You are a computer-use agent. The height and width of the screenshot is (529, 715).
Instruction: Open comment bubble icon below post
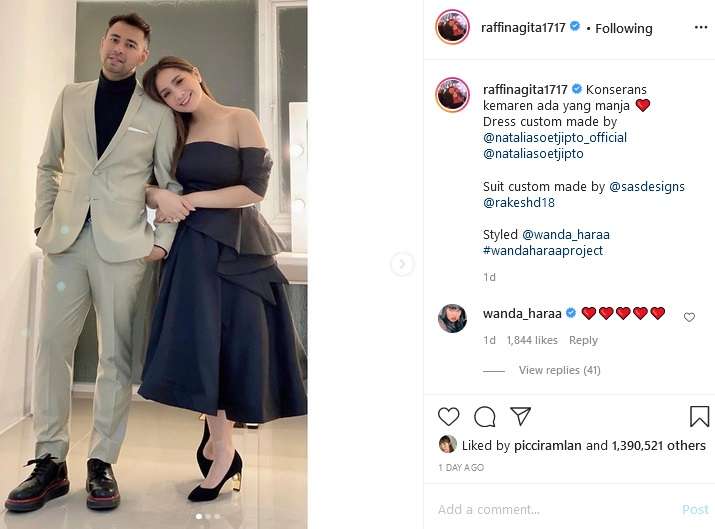point(485,416)
